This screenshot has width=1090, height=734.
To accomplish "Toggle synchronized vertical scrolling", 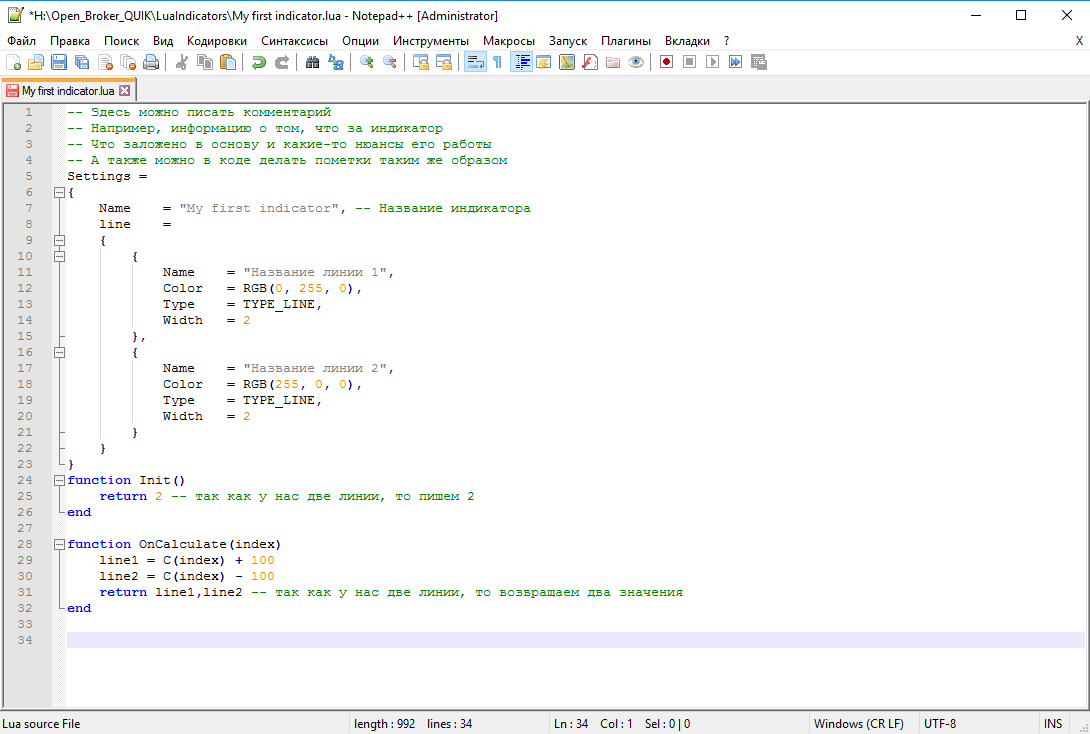I will 421,63.
